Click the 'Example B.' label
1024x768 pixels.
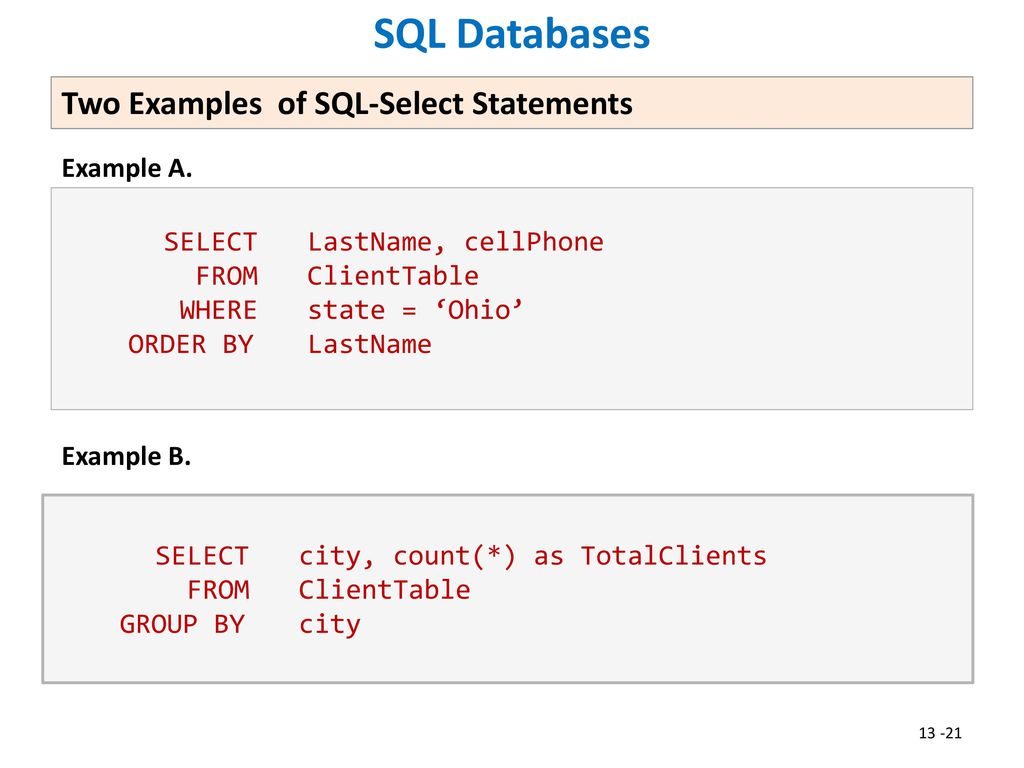[x=126, y=456]
